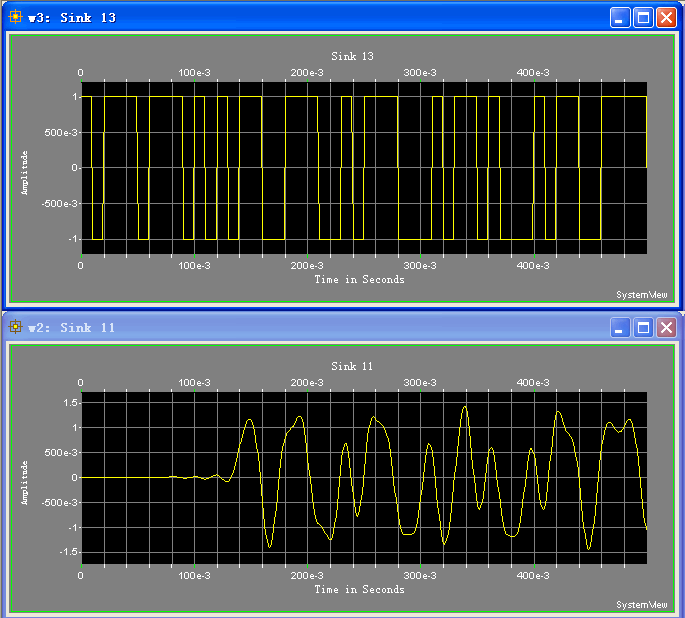Click -500e-3 amplitude tick in Sink 13
Screen dimensions: 685x618
click(59, 204)
